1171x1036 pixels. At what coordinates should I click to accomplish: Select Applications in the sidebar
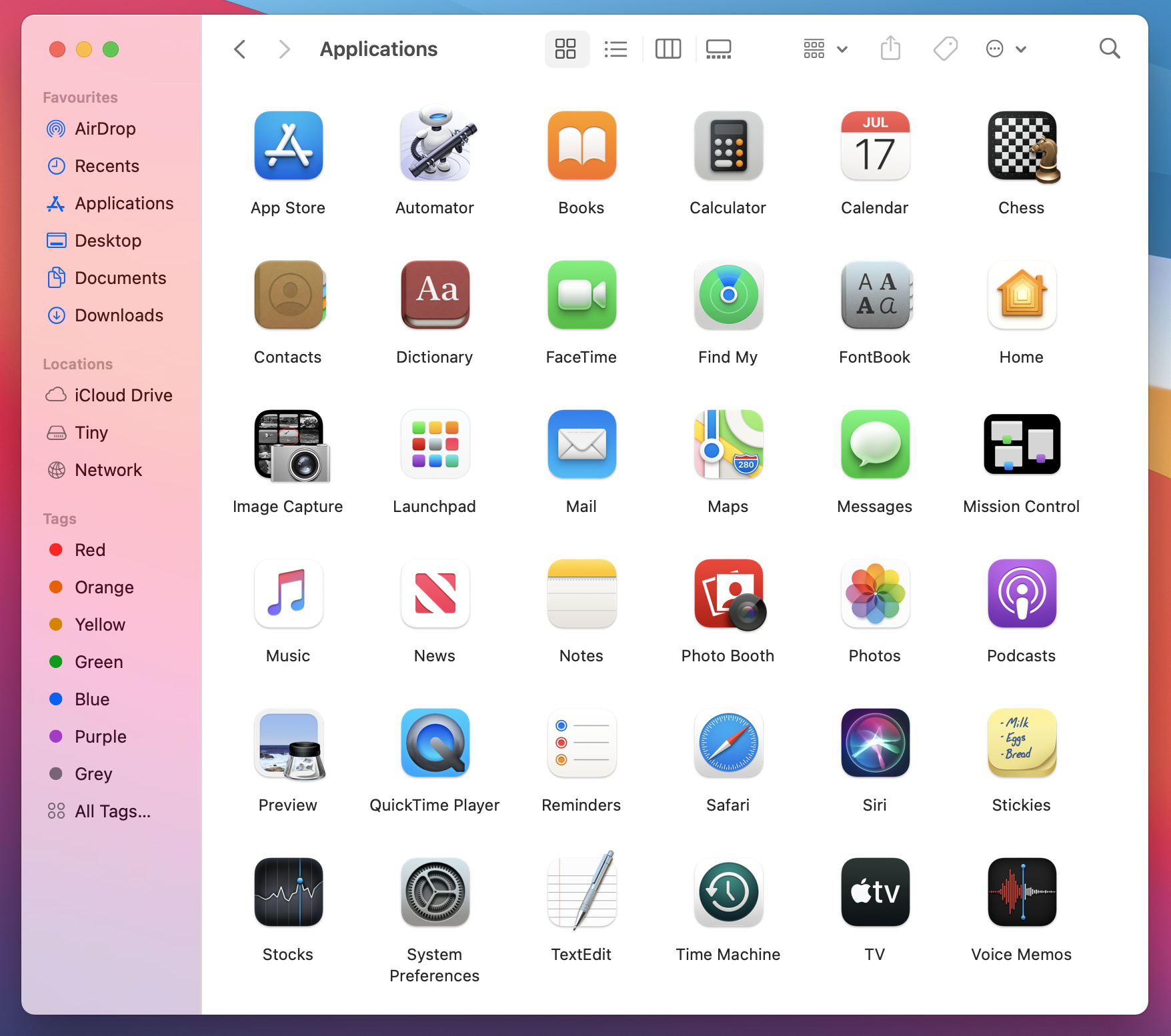click(x=111, y=203)
